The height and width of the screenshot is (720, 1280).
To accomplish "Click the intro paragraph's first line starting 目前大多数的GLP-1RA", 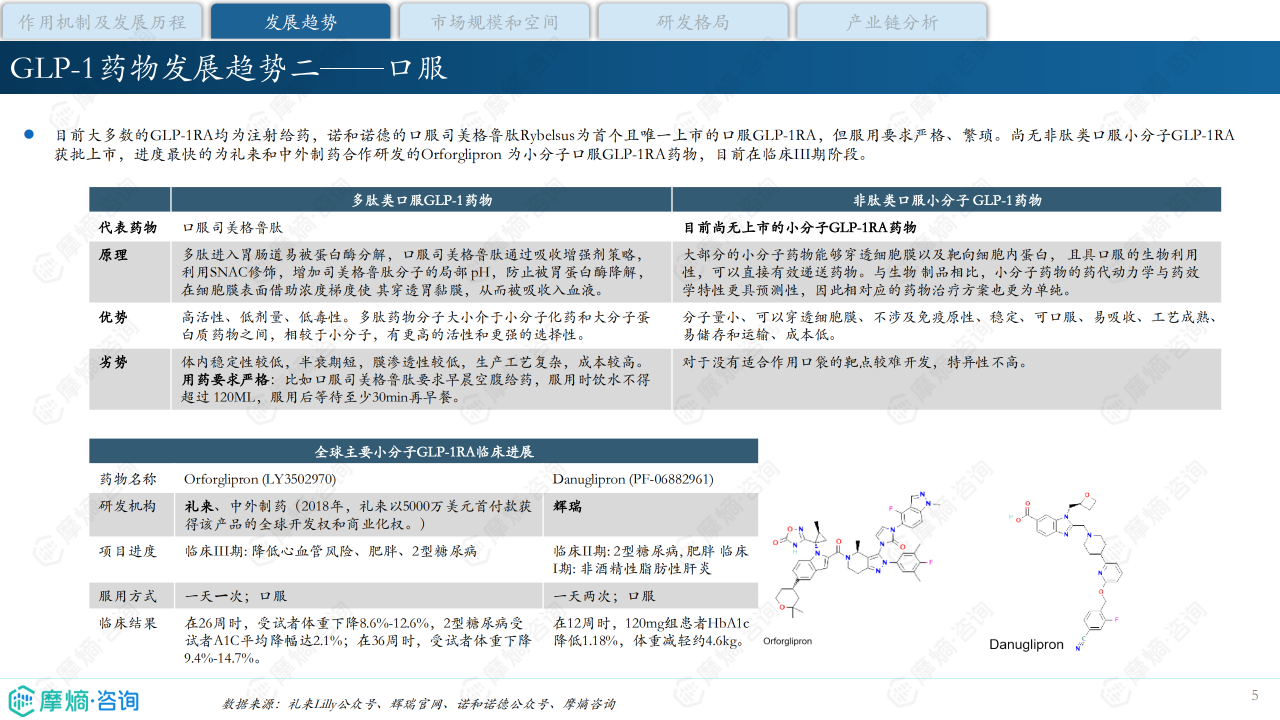I will (644, 135).
